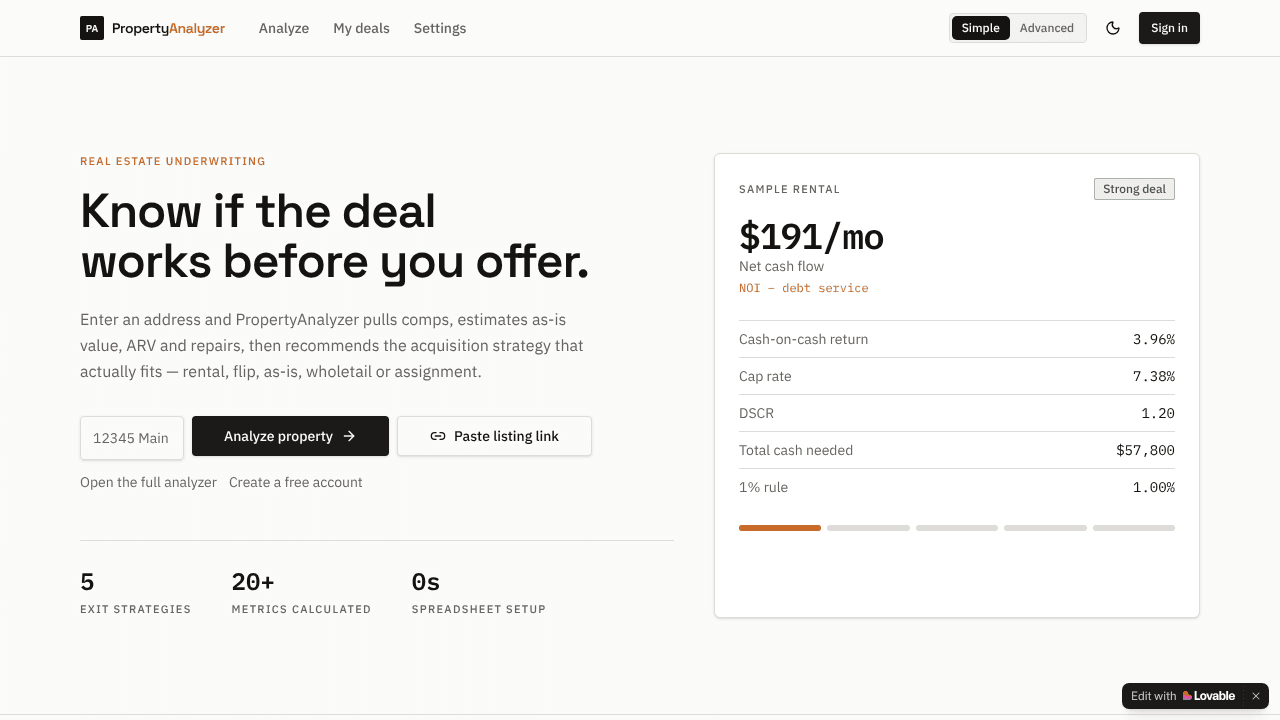Image resolution: width=1280 pixels, height=720 pixels.
Task: Click the Sign in button
Action: tap(1169, 28)
